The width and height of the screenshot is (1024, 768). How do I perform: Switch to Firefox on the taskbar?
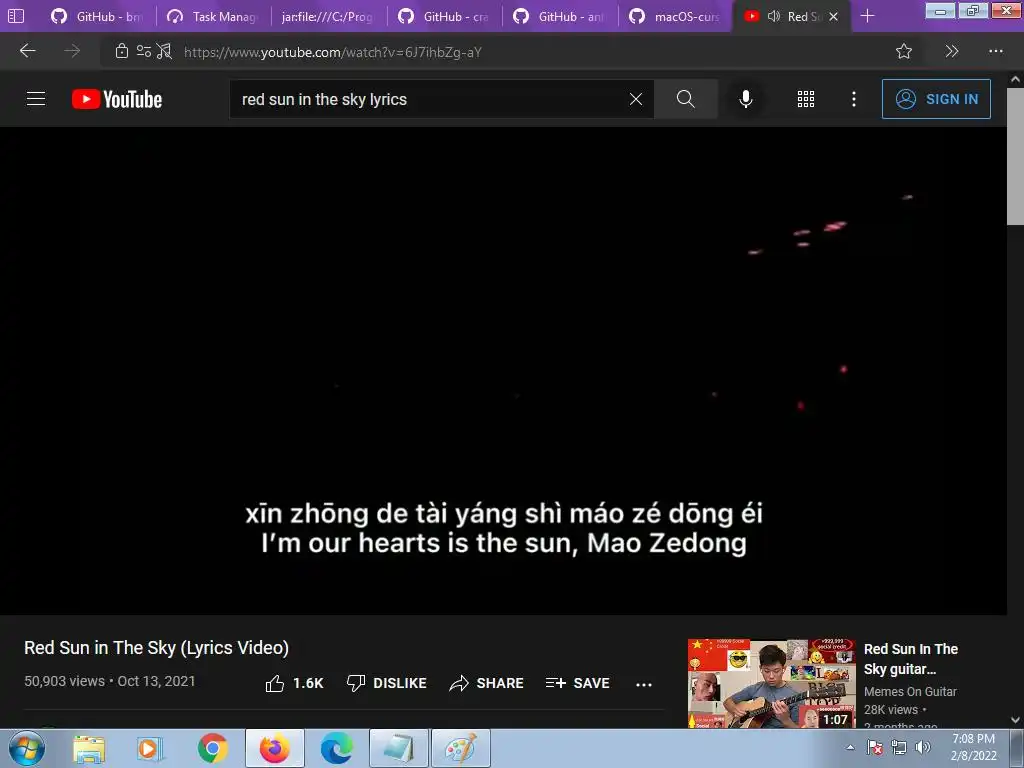pyautogui.click(x=274, y=749)
